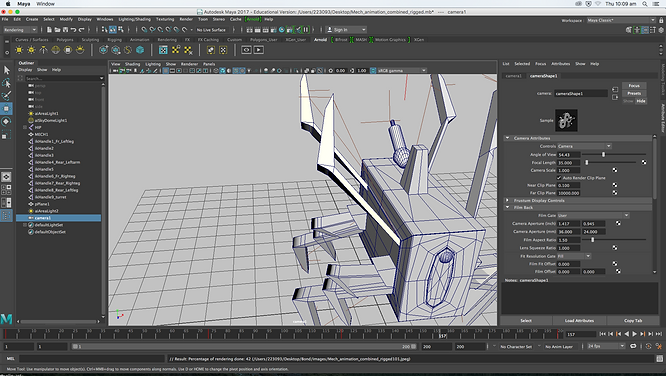
Task: Toggle the grid display icon in viewport toolbar
Action: click(166, 71)
